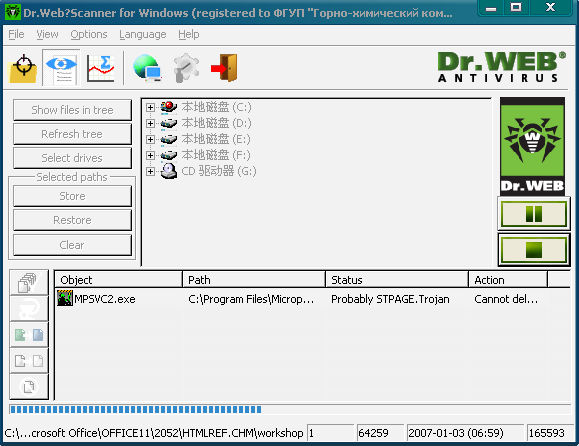
Task: Stop the scan with the stop button
Action: click(534, 250)
